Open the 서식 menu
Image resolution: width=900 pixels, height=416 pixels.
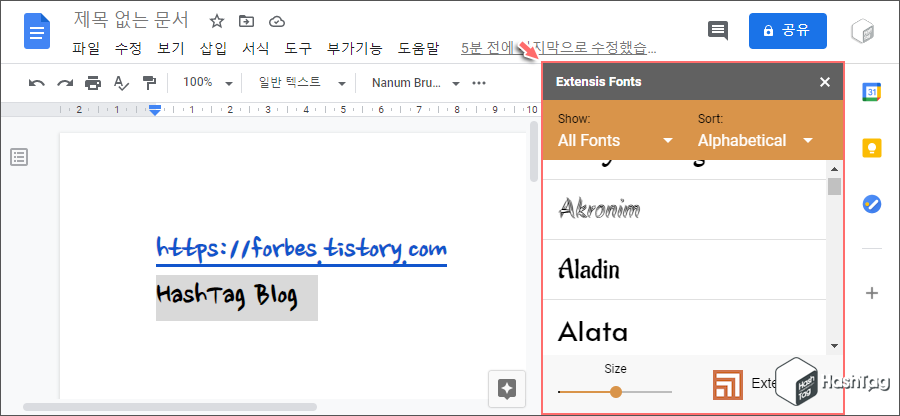tap(255, 48)
